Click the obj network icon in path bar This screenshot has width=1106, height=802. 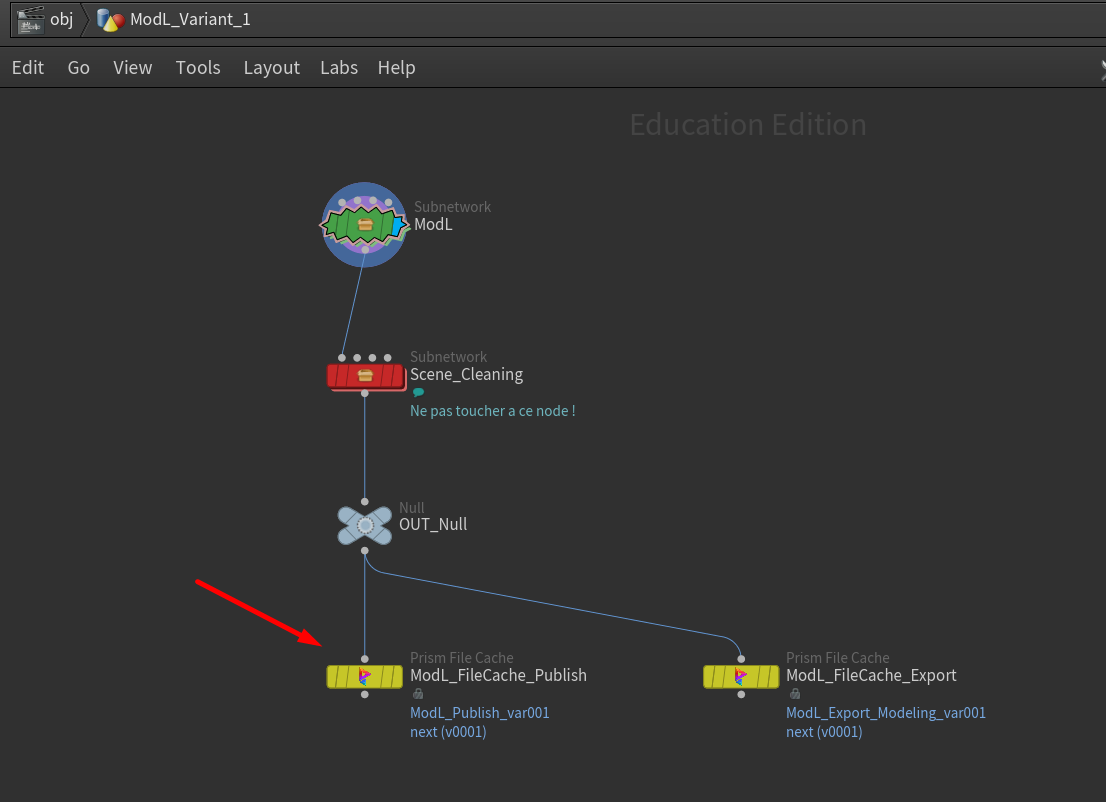(32, 19)
